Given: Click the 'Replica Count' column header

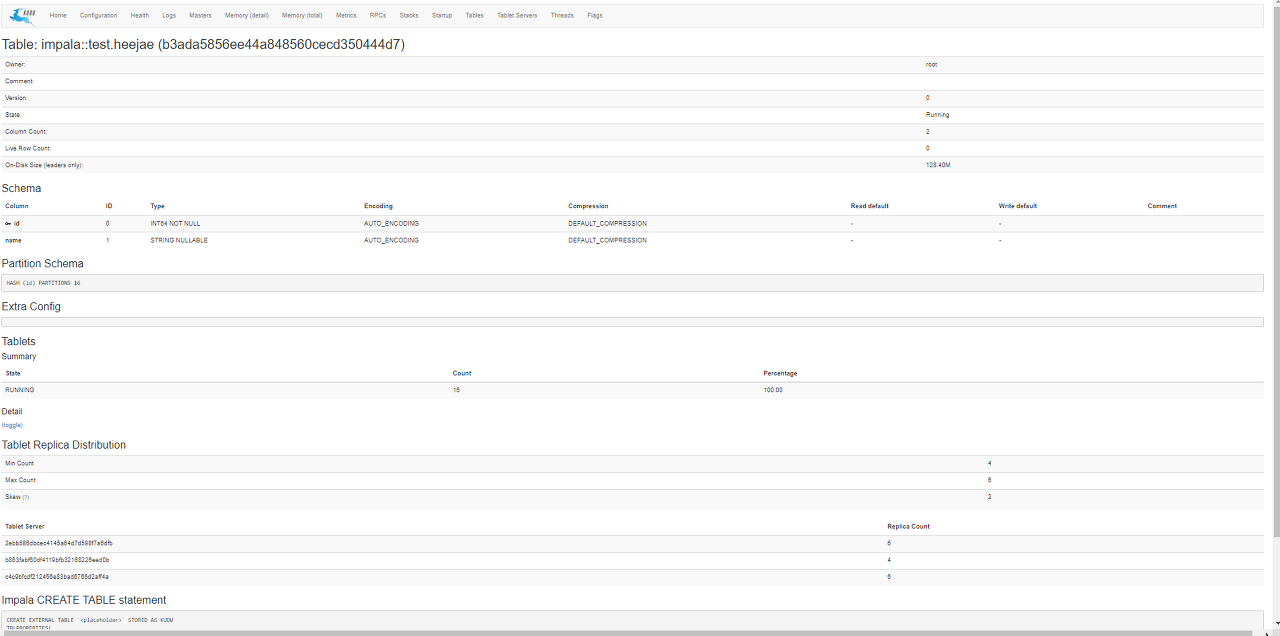Looking at the screenshot, I should pyautogui.click(x=908, y=526).
